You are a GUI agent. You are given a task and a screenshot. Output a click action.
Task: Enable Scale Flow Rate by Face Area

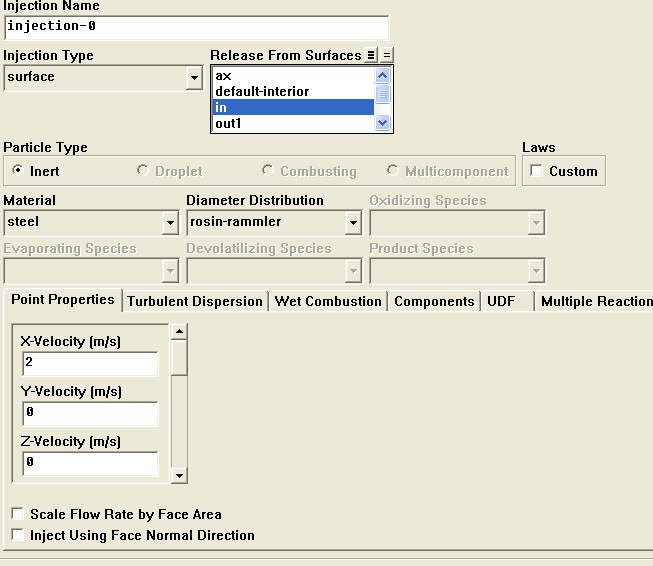tap(17, 514)
